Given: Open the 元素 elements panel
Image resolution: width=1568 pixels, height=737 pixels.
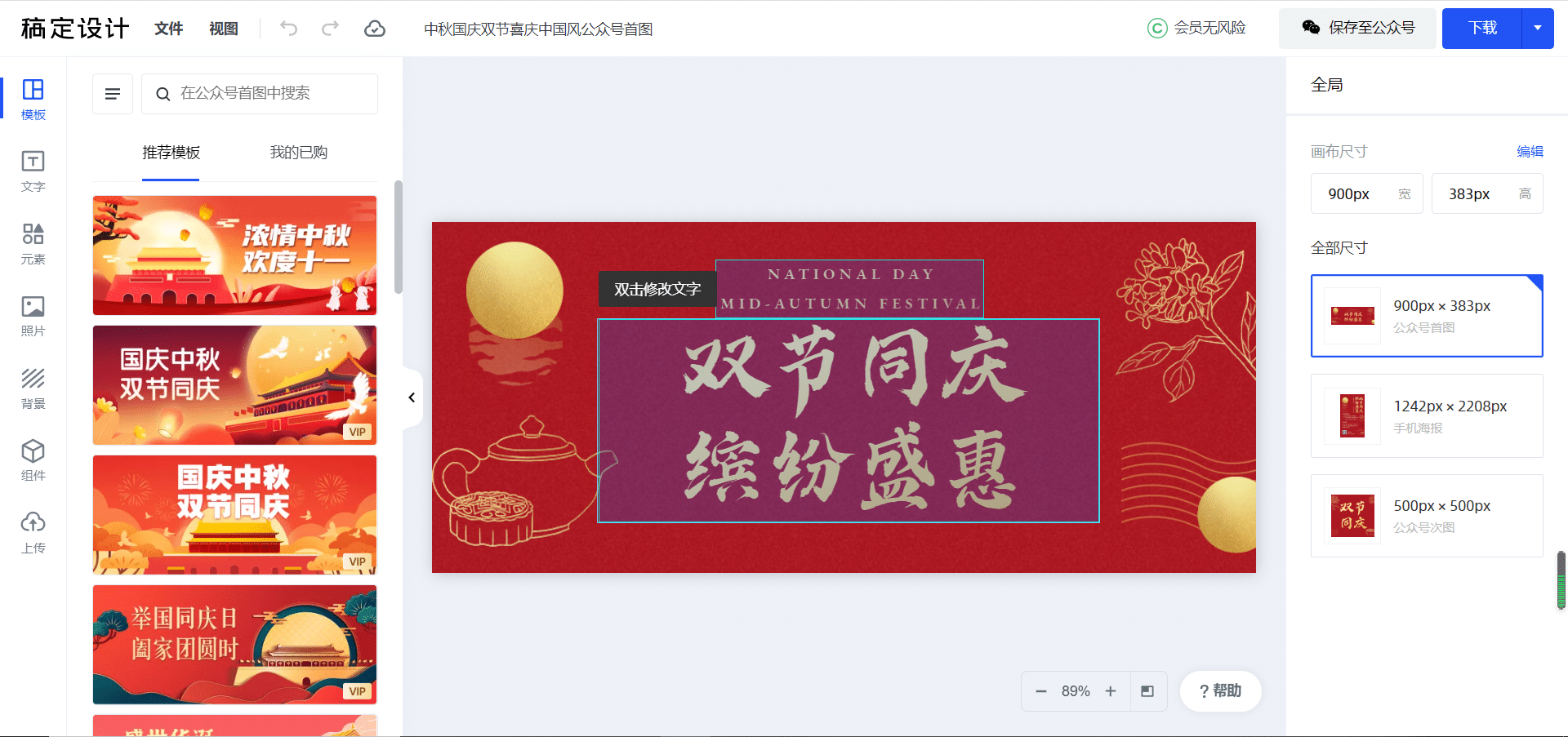Looking at the screenshot, I should click(x=33, y=244).
